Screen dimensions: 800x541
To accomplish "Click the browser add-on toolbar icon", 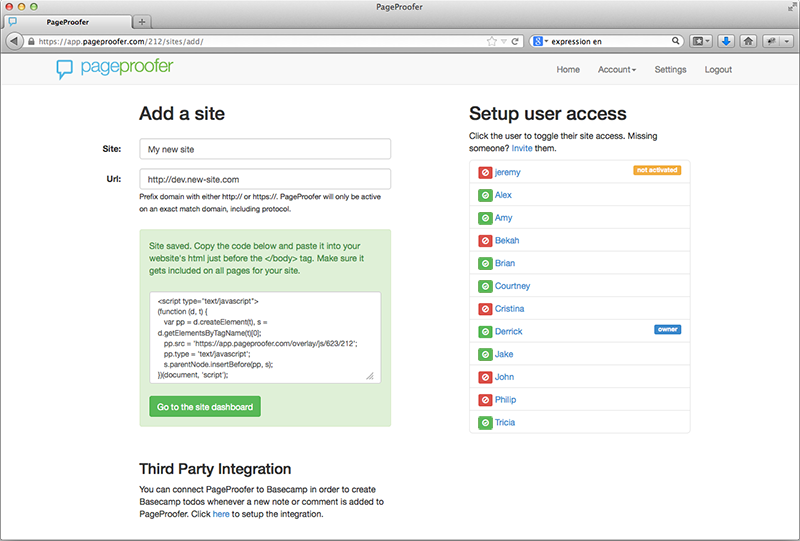I will click(771, 41).
